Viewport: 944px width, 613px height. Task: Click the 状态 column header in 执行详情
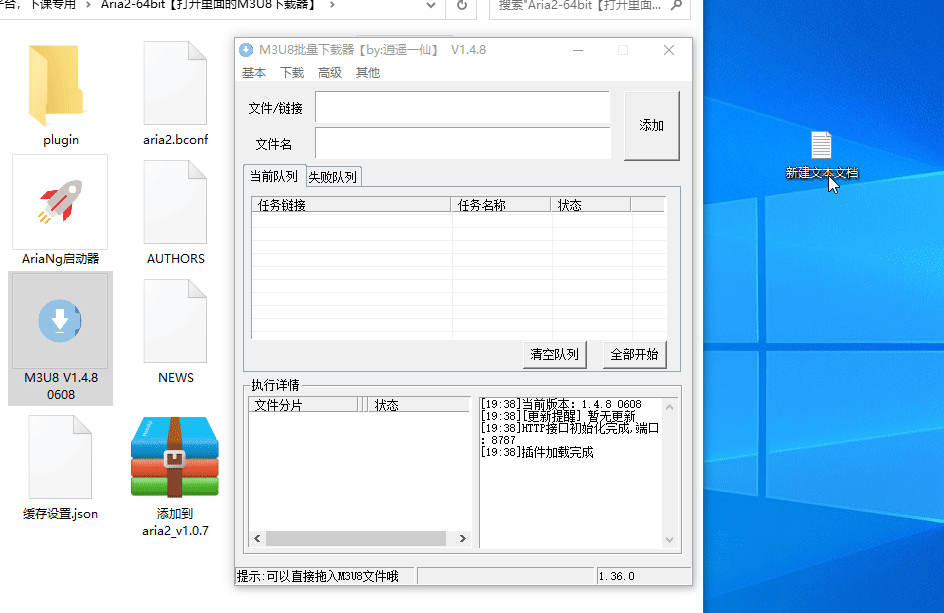419,405
